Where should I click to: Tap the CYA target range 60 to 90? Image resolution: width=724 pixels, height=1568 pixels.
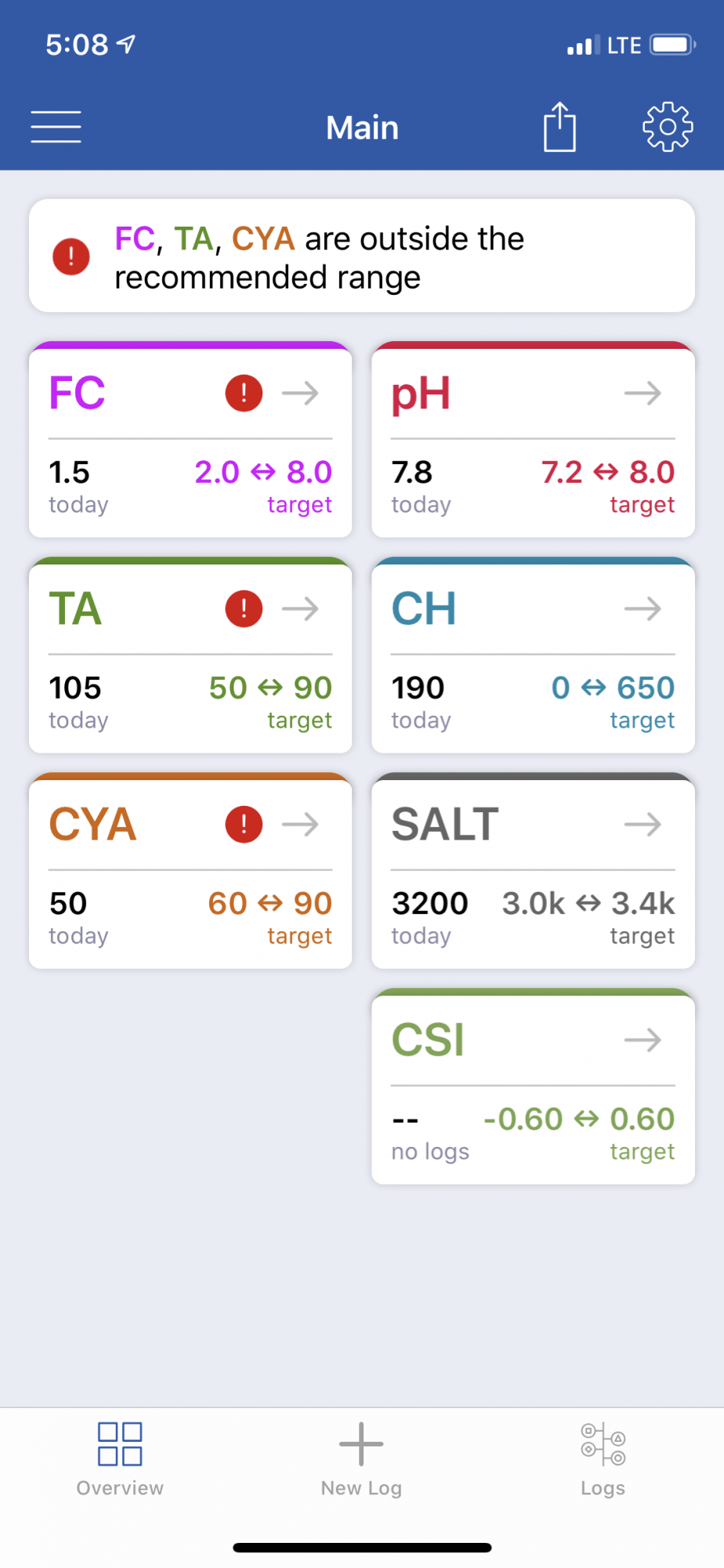(x=270, y=903)
